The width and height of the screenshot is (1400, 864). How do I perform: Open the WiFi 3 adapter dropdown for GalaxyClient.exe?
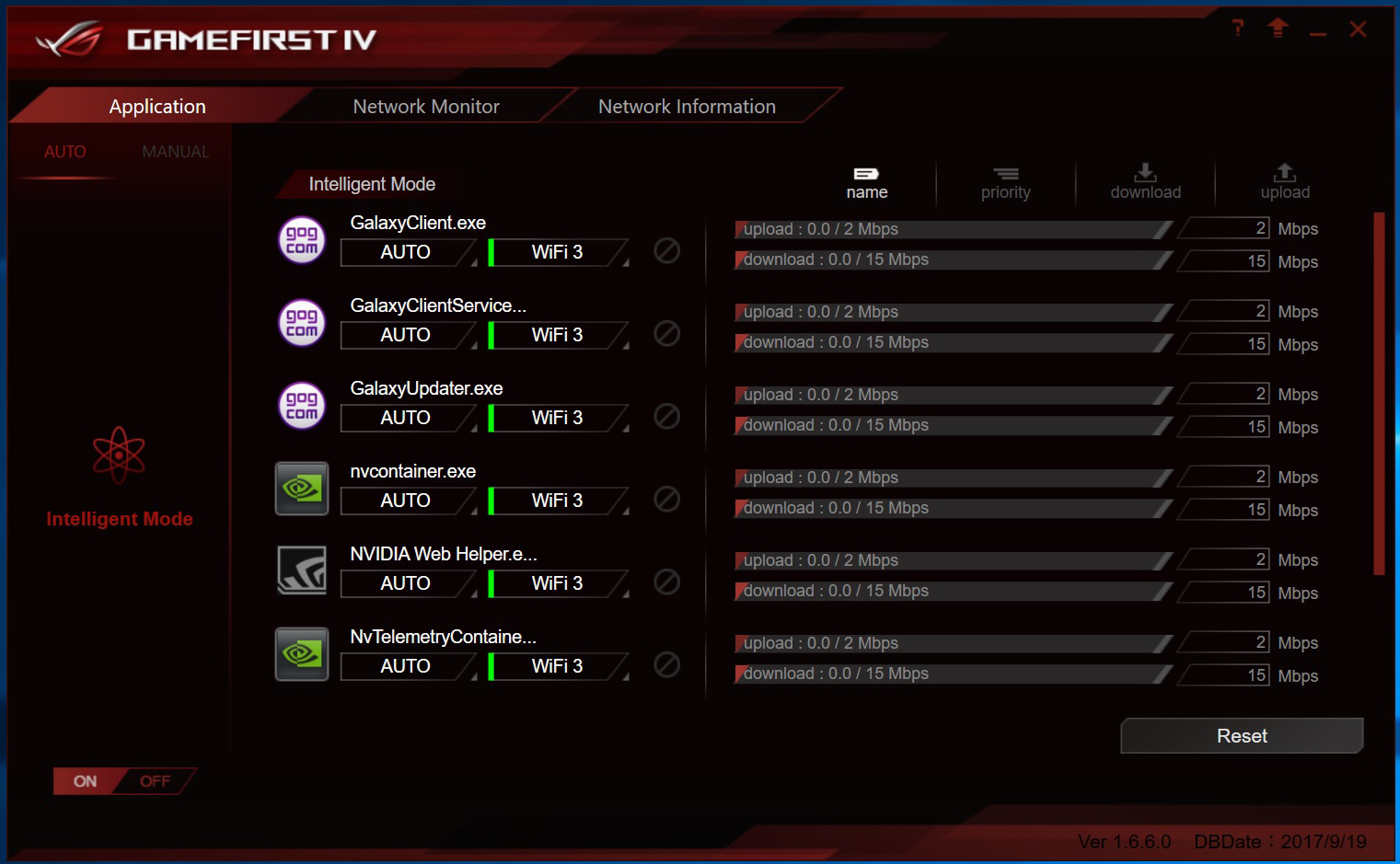click(x=559, y=252)
